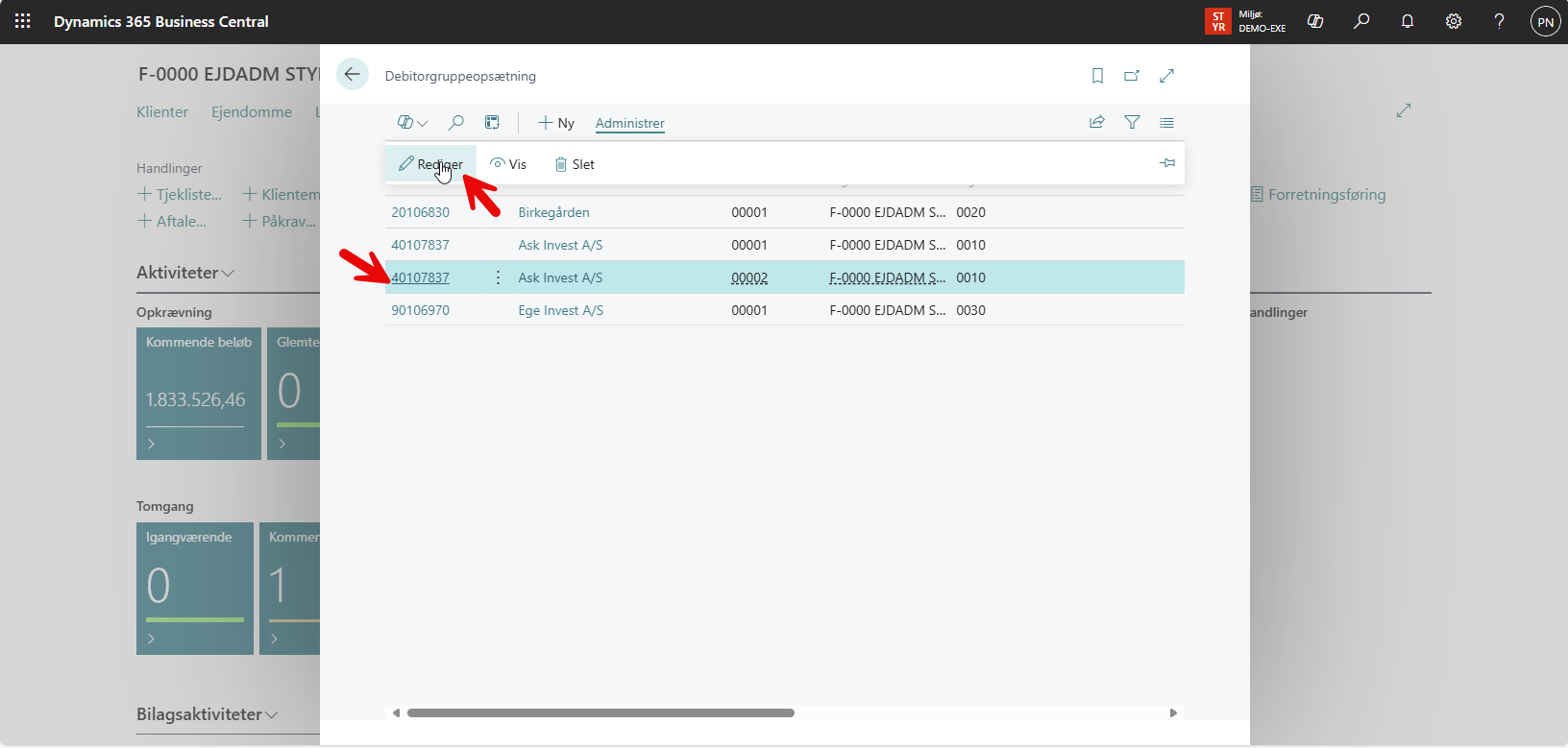Screen dimensions: 1568x748
Task: Click the scrollbar right arrow
Action: (1173, 712)
